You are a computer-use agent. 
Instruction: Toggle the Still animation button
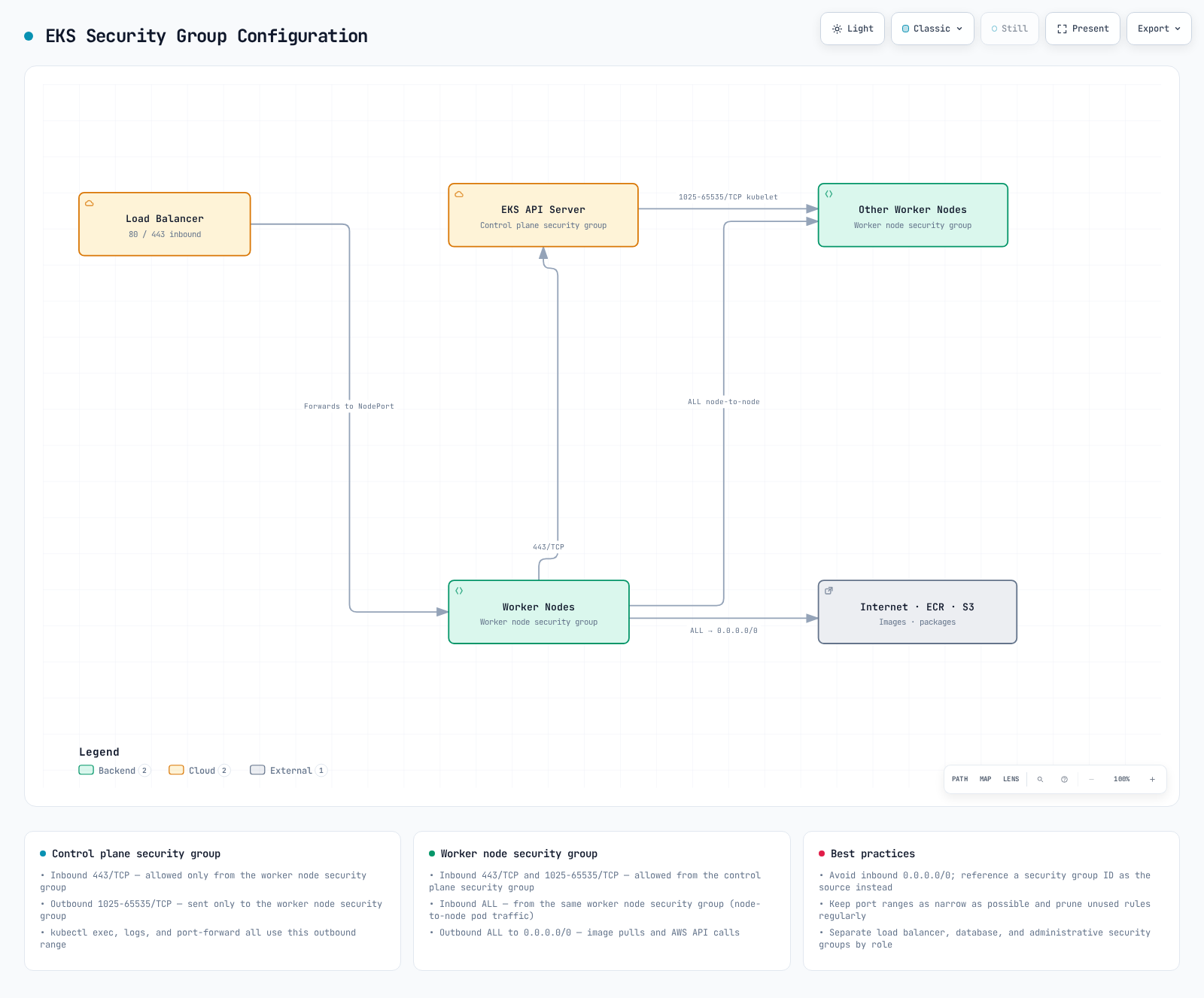pyautogui.click(x=1010, y=29)
